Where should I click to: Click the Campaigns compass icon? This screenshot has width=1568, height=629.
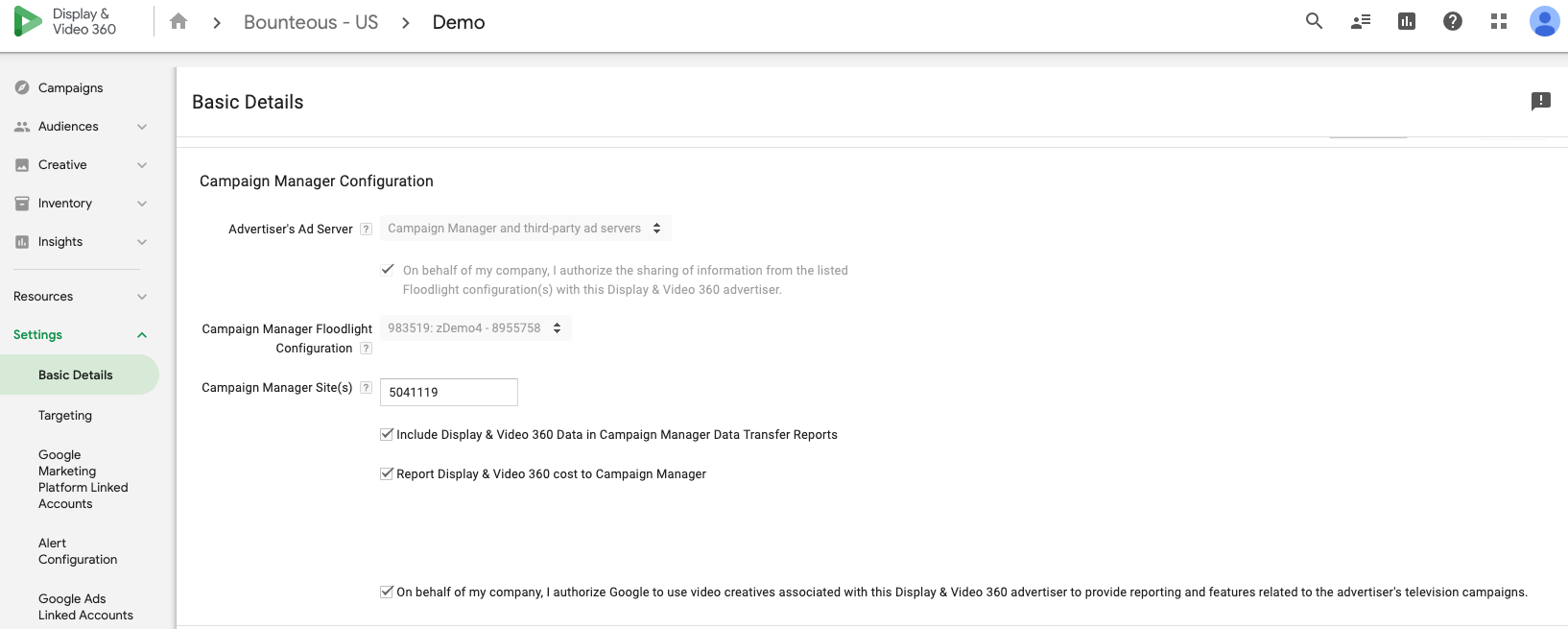[22, 87]
